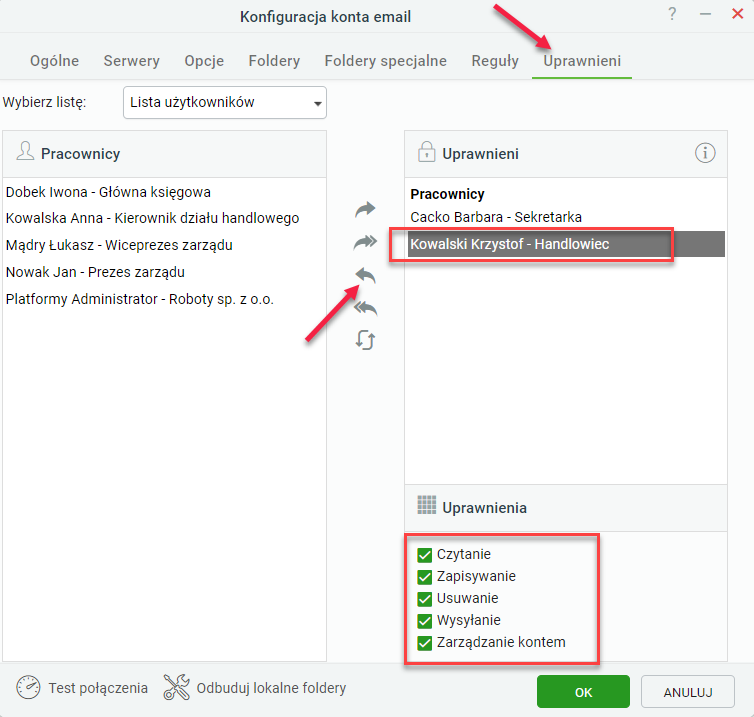Click the Pracownicy group heading in Uprawnieni list
Screen dimensions: 754x717
point(447,194)
